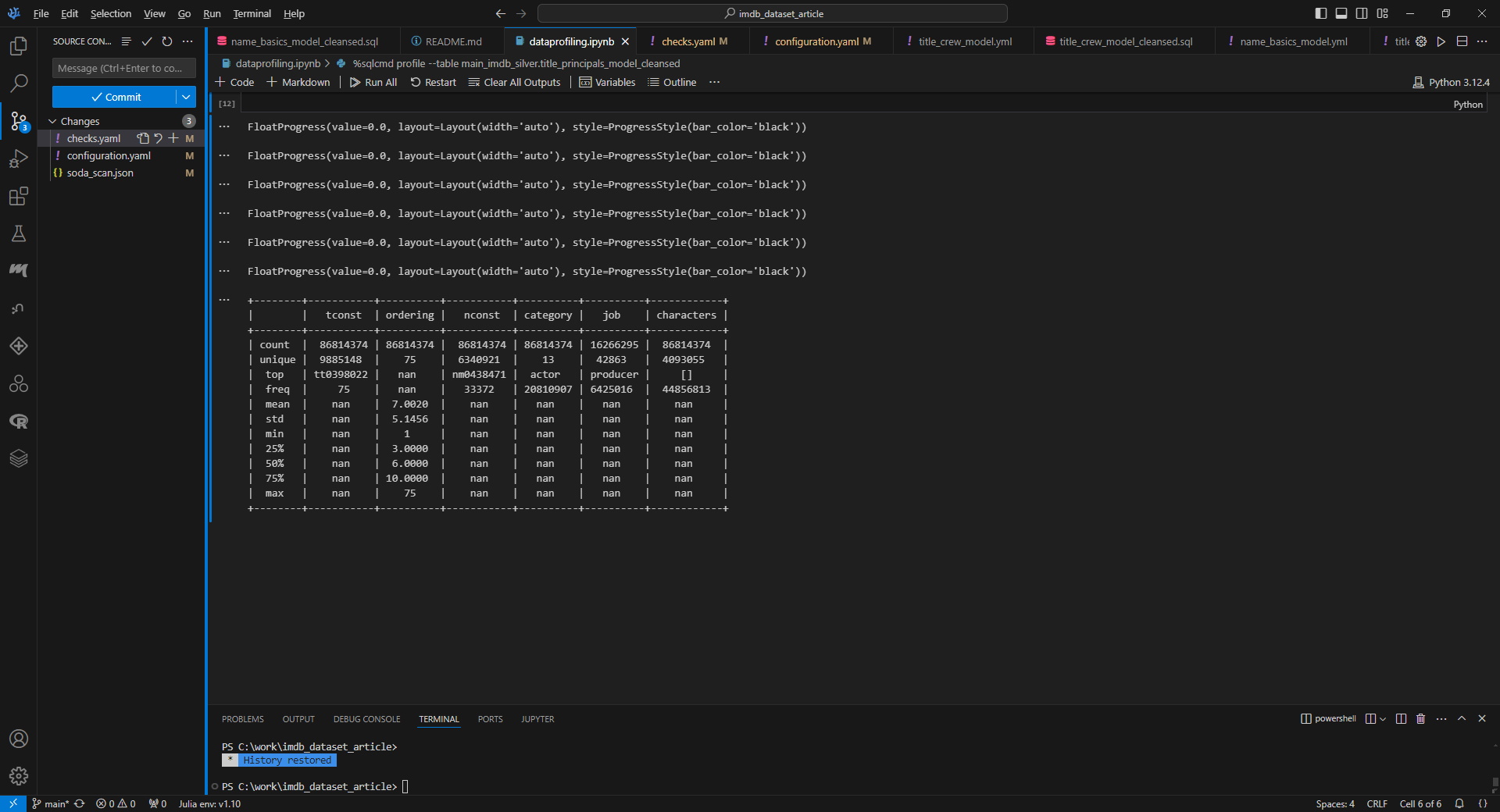This screenshot has width=1500, height=812.
Task: Switch to README.md tab
Action: (x=453, y=41)
